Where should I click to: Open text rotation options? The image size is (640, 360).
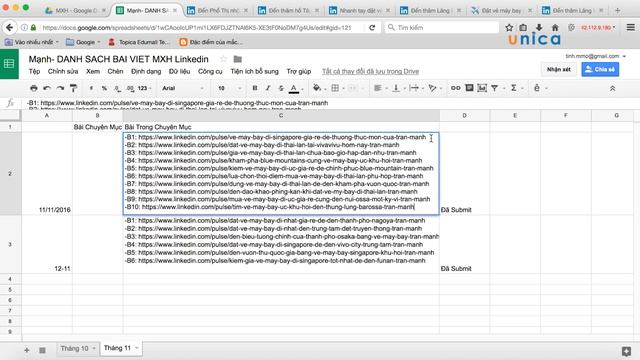[x=433, y=88]
